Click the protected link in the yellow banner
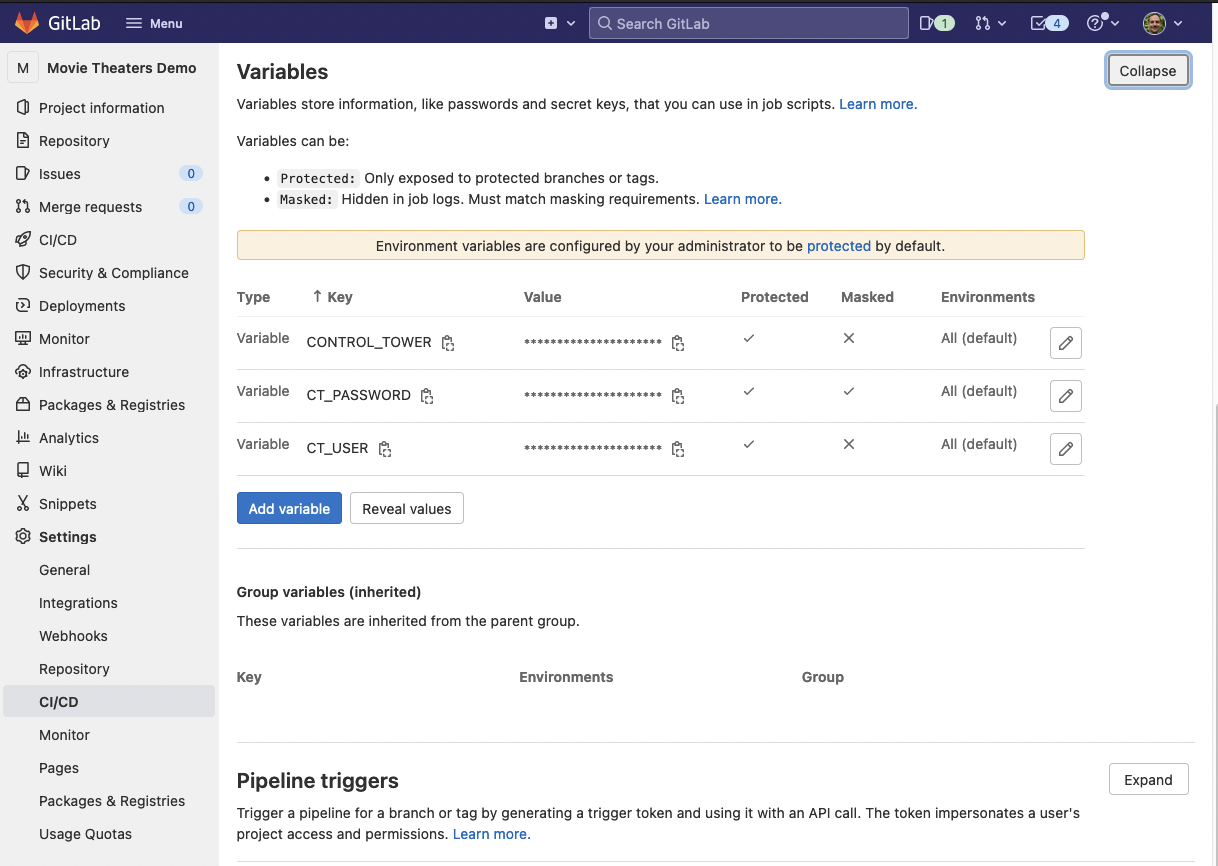The image size is (1218, 866). click(x=839, y=245)
